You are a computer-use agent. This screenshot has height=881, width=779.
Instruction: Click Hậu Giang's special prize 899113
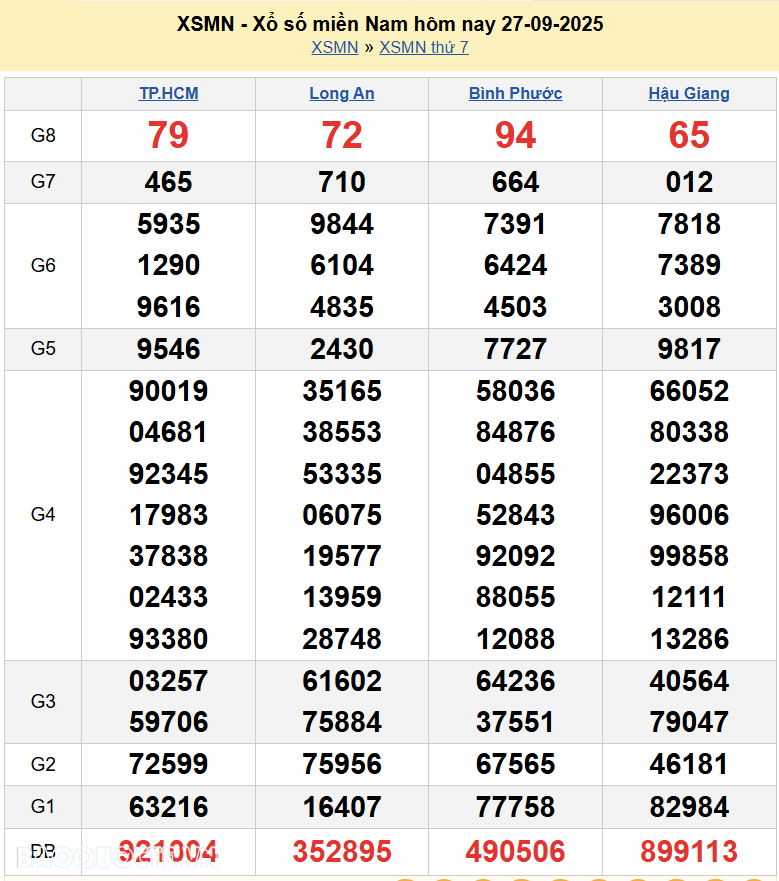[x=689, y=852]
